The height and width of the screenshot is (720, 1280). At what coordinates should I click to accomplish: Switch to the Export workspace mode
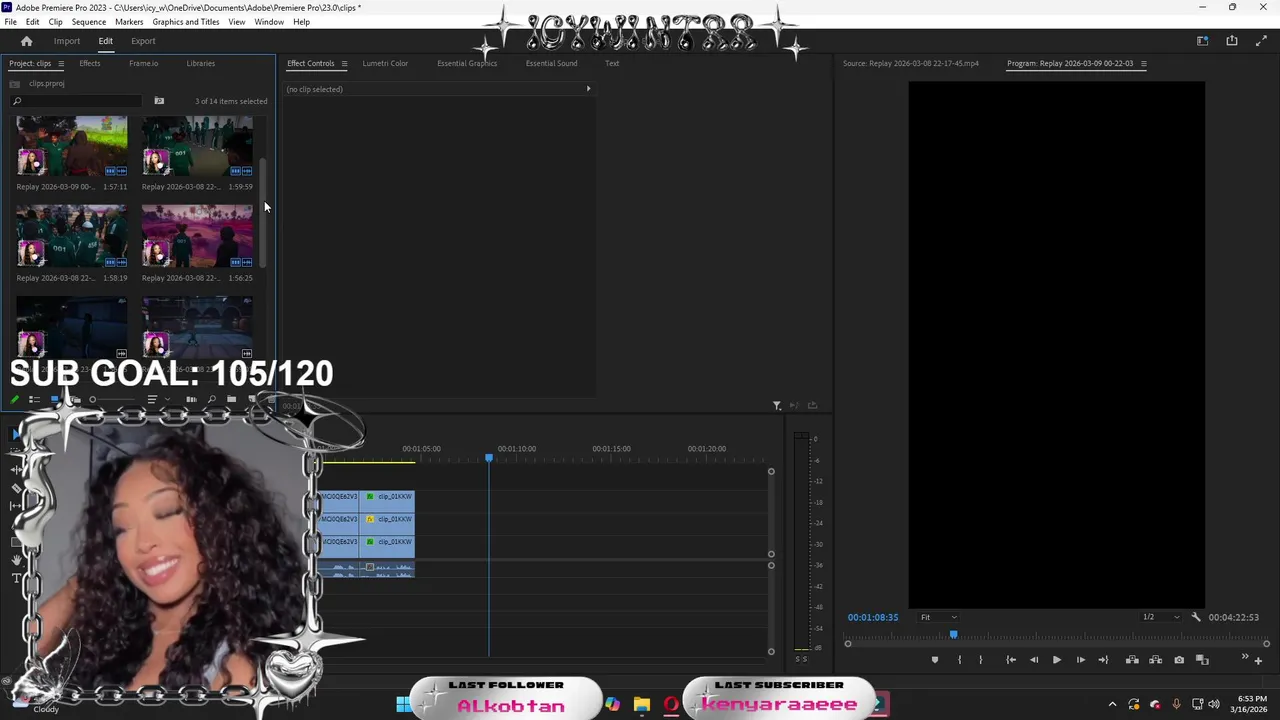click(x=143, y=41)
